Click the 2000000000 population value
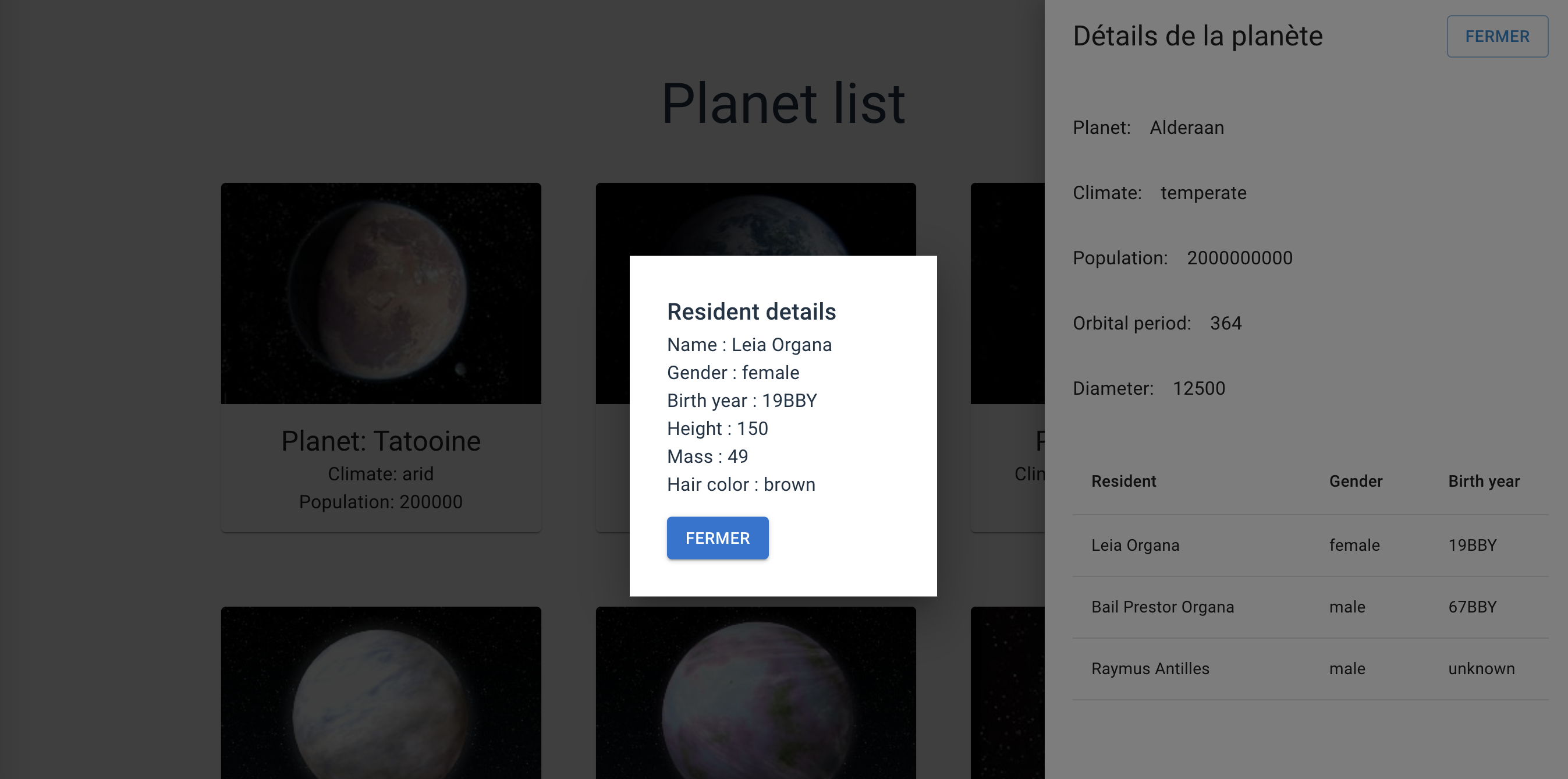This screenshot has width=1568, height=779. pos(1239,259)
